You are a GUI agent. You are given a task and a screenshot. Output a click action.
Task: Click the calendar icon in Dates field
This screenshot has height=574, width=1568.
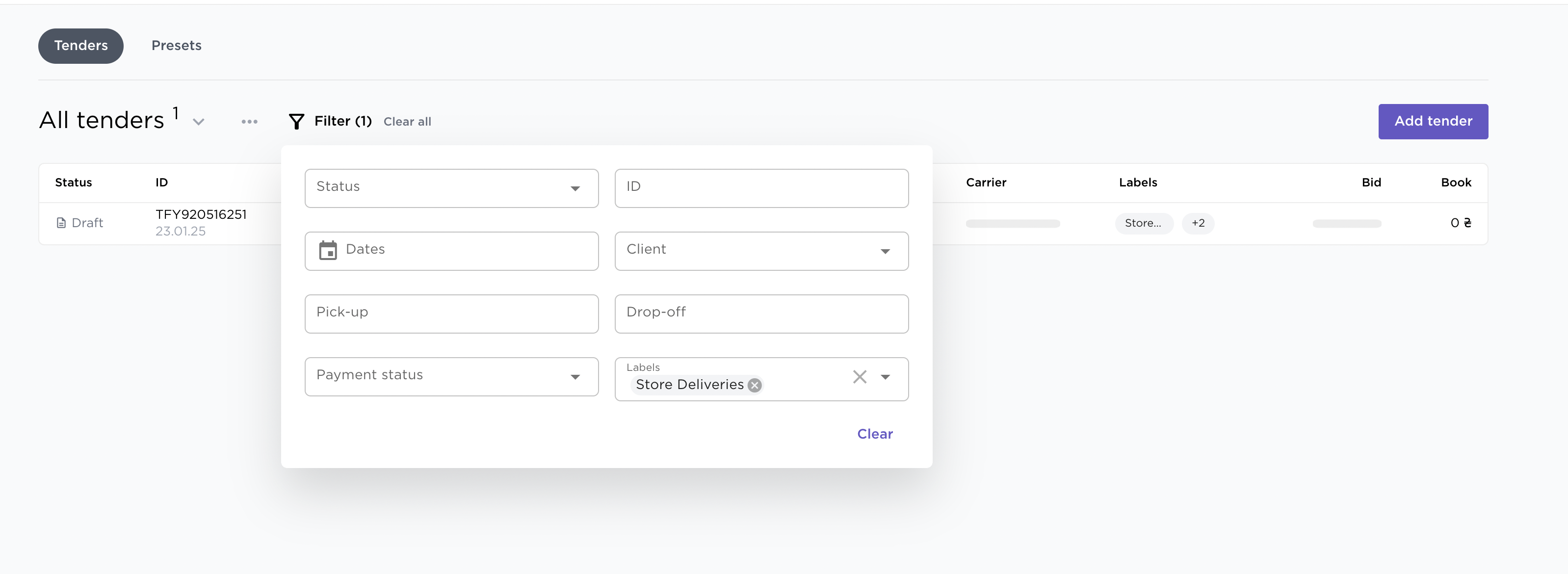click(x=328, y=250)
